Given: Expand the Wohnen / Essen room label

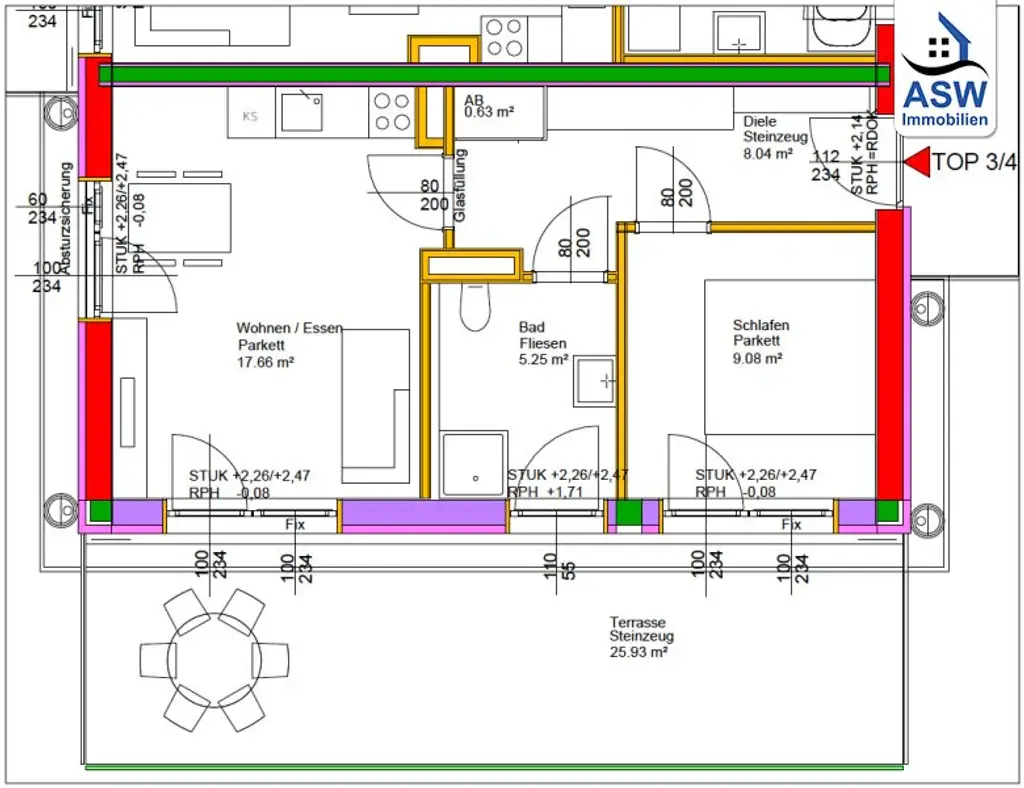Looking at the screenshot, I should 287,342.
